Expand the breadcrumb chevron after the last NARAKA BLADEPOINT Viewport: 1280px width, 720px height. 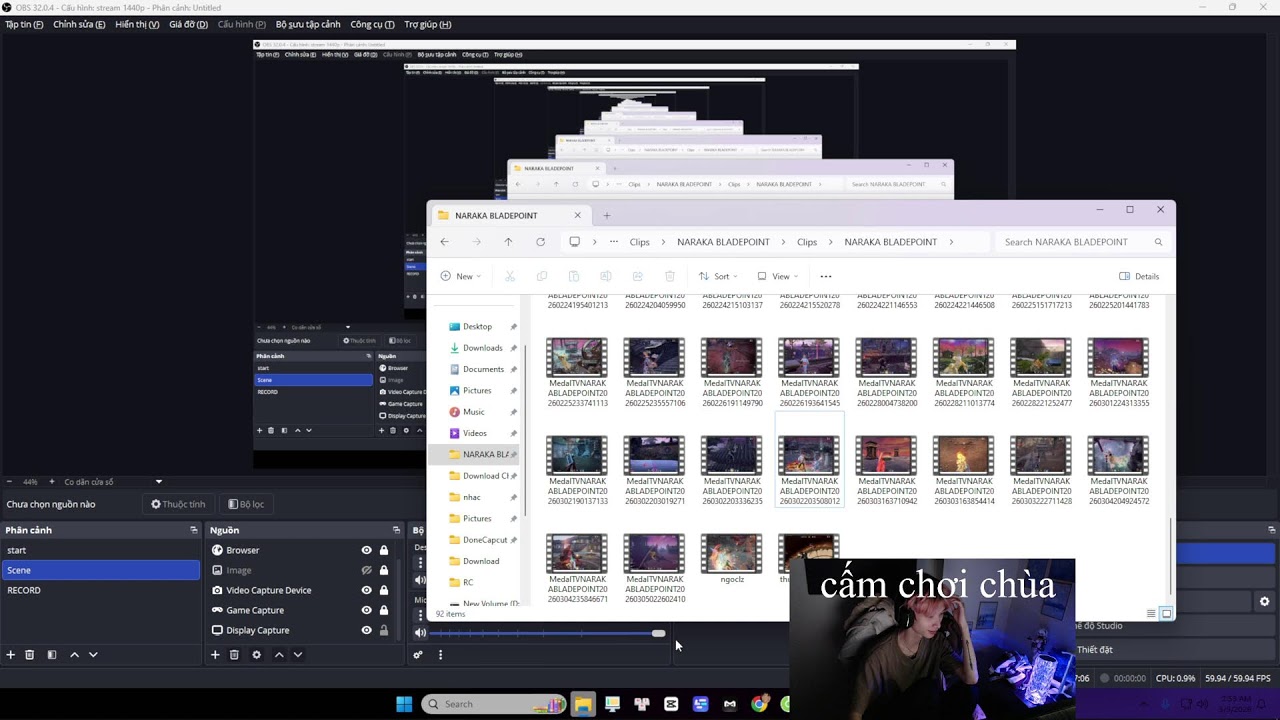pos(951,242)
